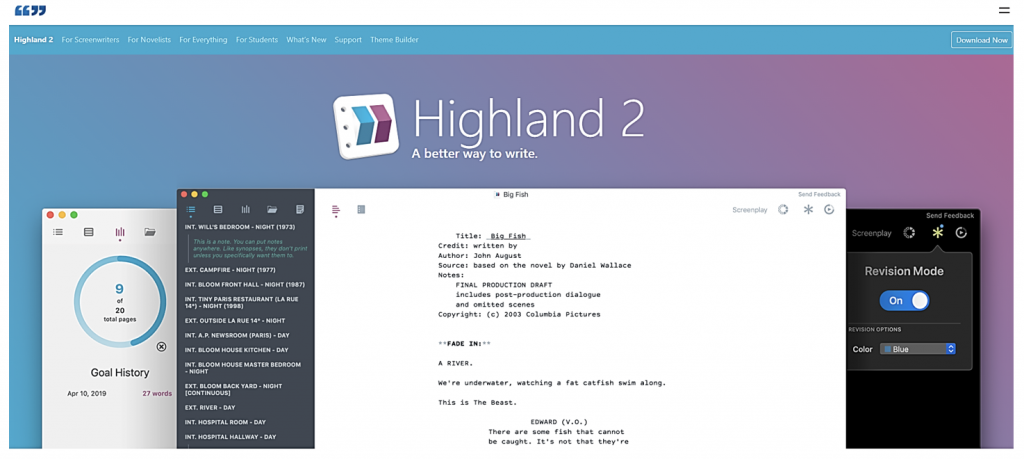Click the asterisk revision icon in the white editor toolbar
This screenshot has width=1024, height=459.
tap(808, 210)
